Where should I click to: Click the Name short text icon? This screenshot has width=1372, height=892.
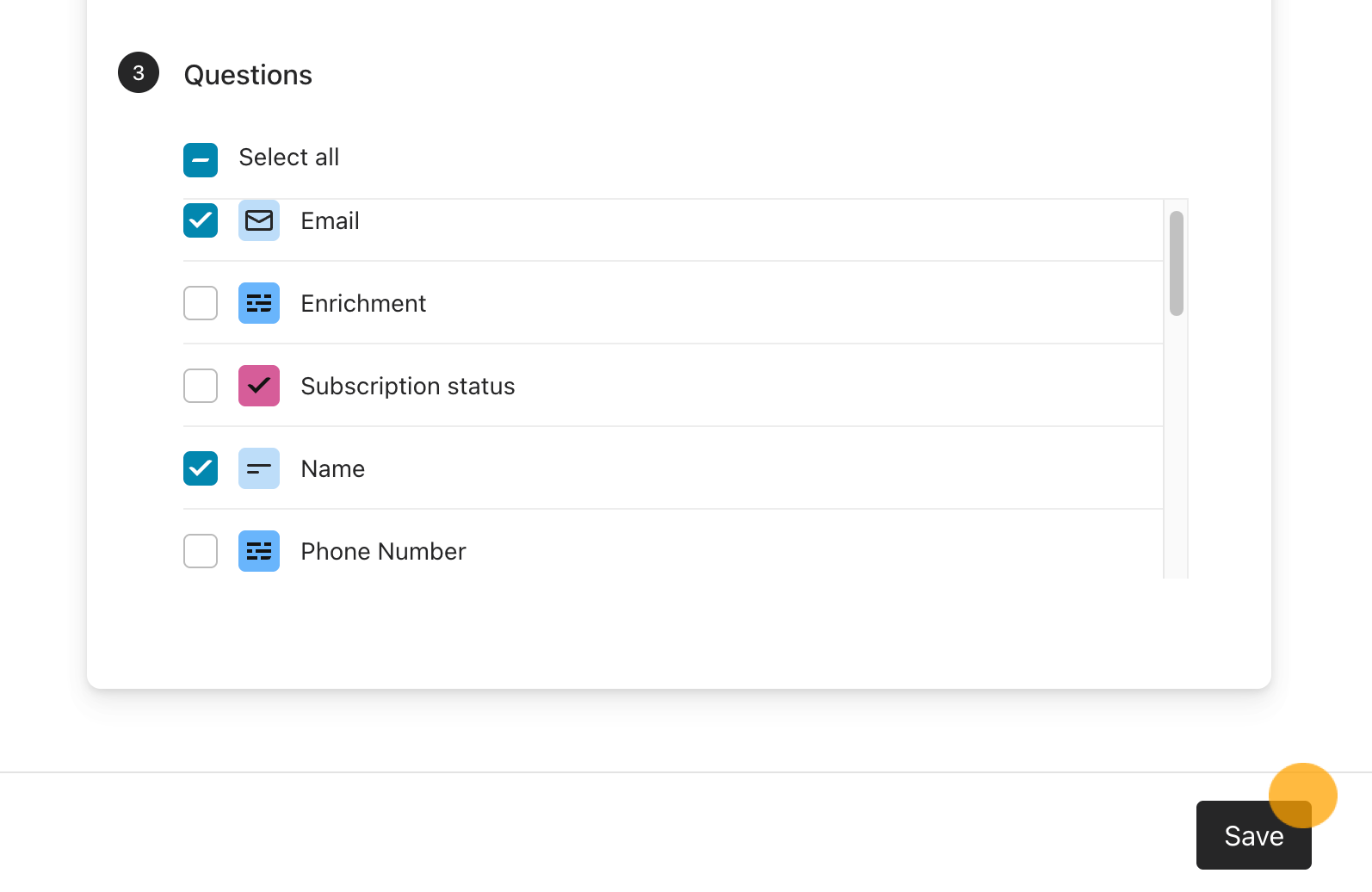[x=259, y=468]
